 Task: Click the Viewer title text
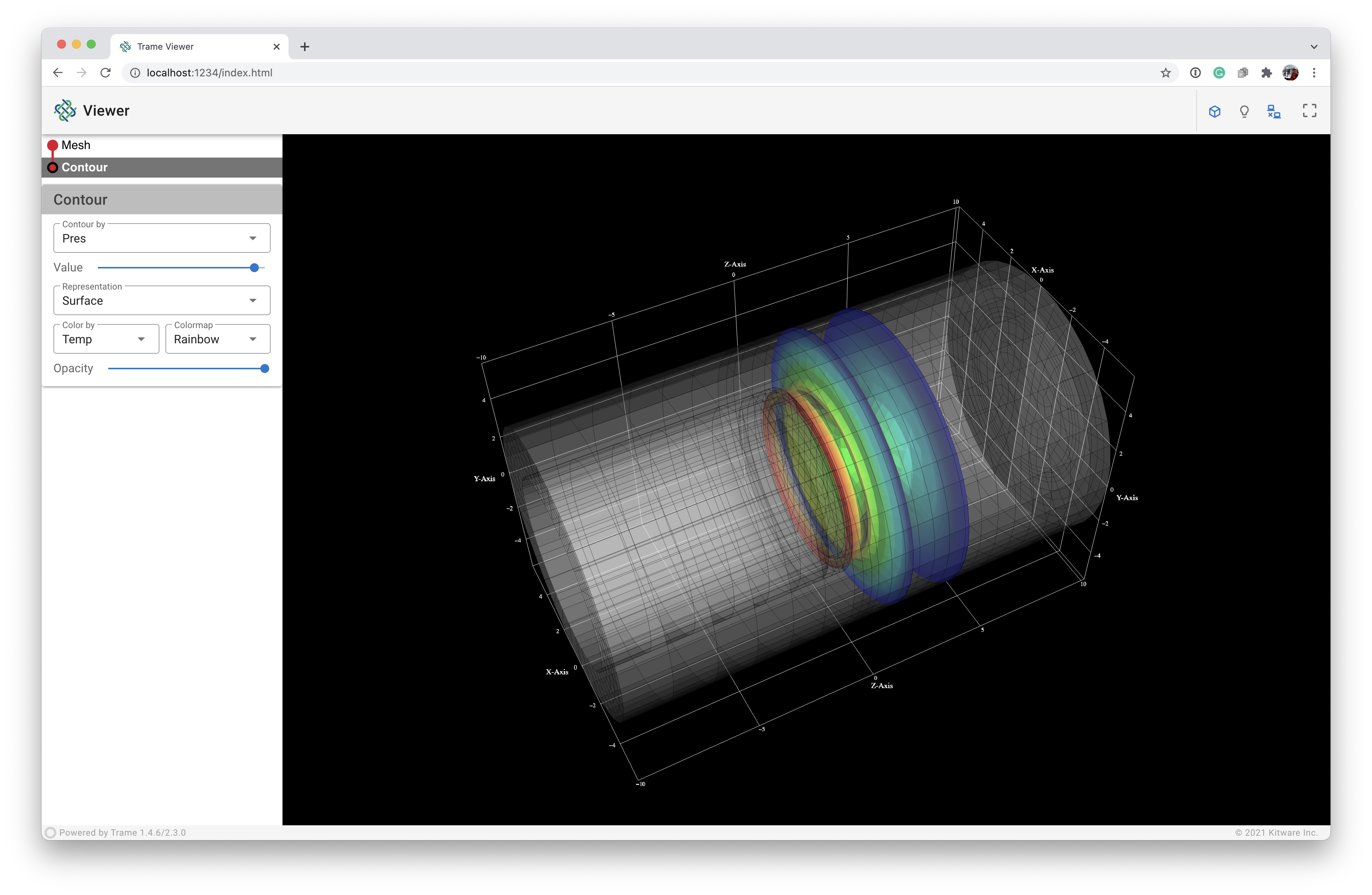(106, 110)
